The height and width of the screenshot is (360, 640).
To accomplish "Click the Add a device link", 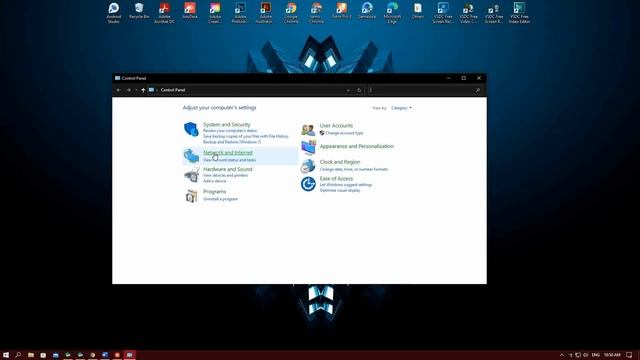I will [x=214, y=181].
